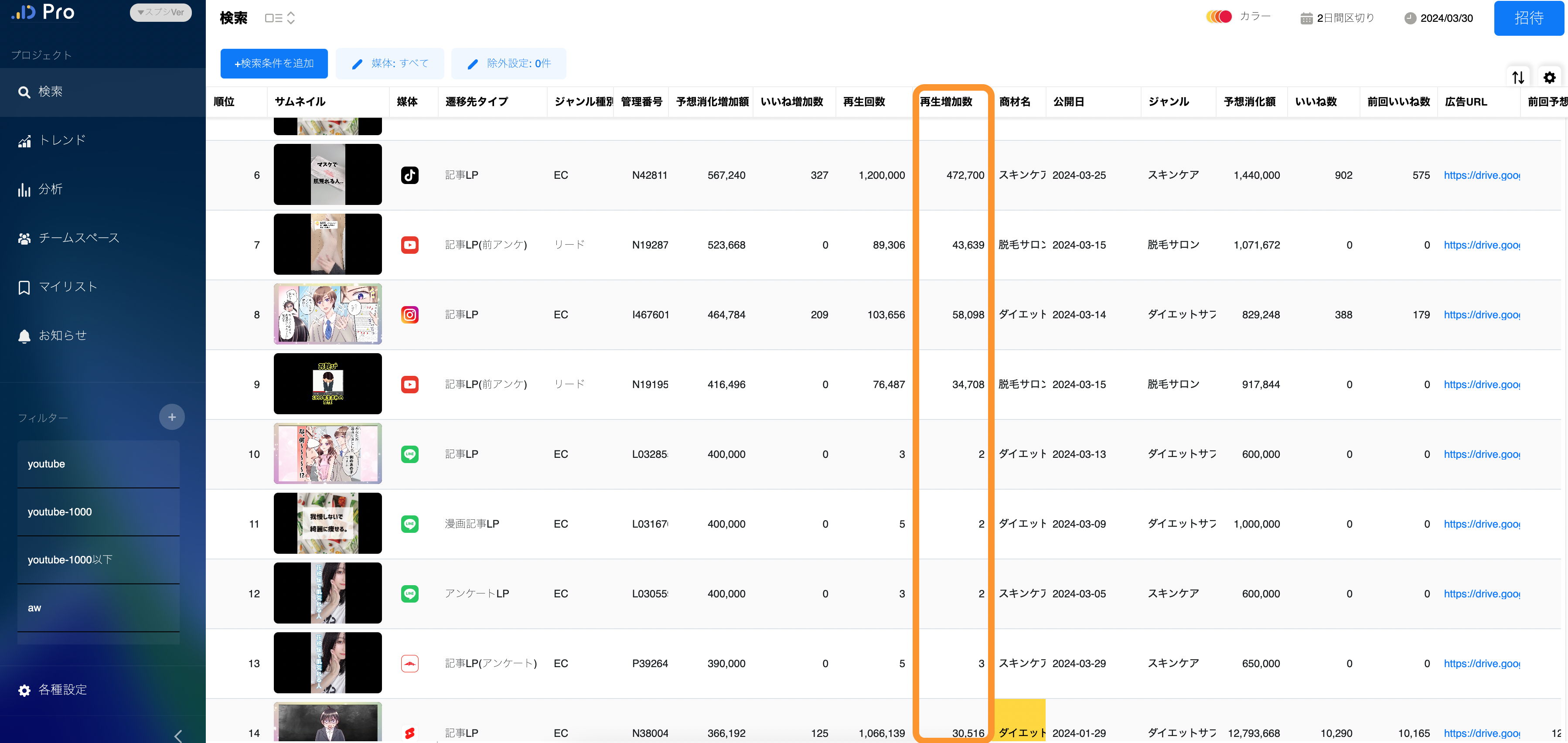Click the sort arrows icon above the table

[x=1518, y=77]
